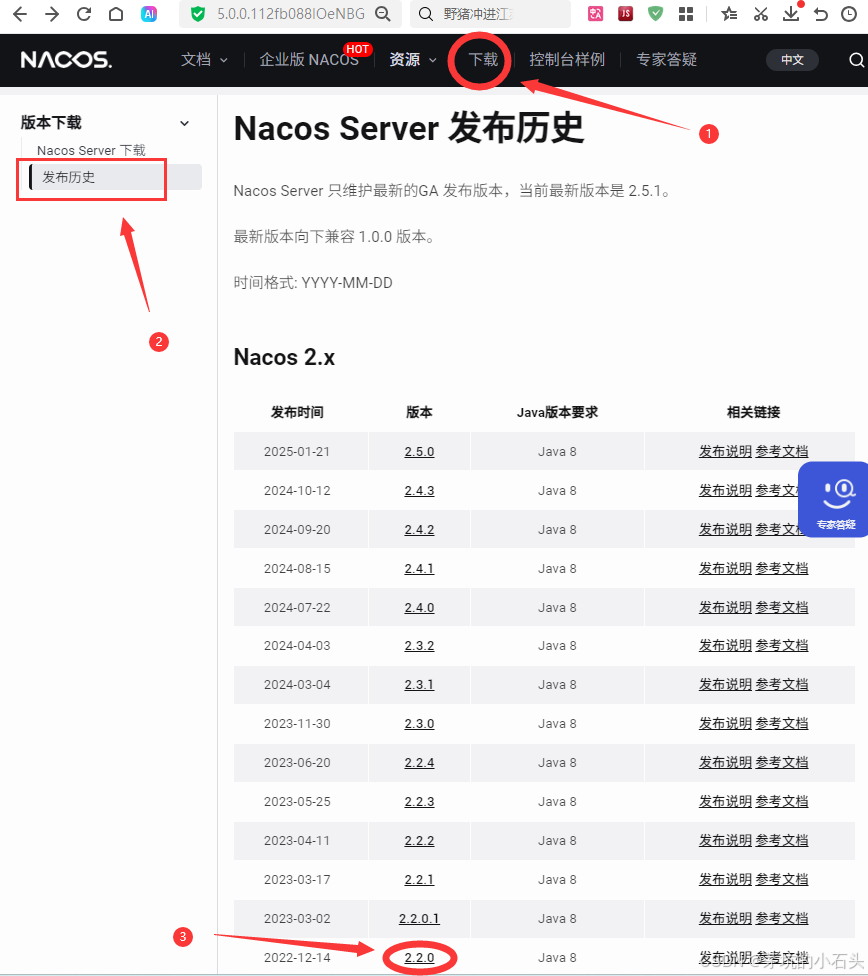Open 参考文档 for the 2023-04-11 release

pyautogui.click(x=781, y=840)
